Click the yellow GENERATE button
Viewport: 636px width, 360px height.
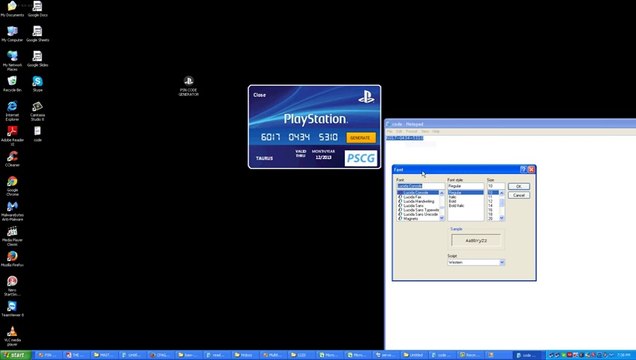tap(361, 138)
